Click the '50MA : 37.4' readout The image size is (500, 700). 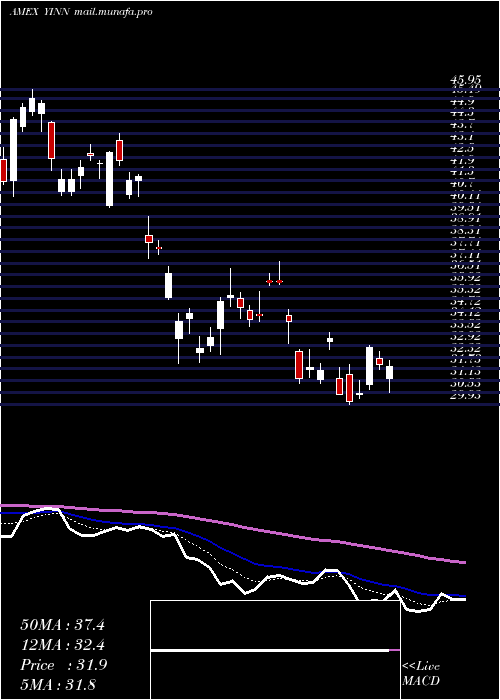[62, 625]
